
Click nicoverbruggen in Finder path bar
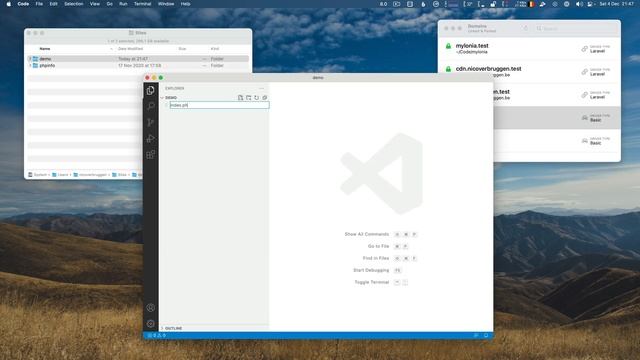pos(90,175)
